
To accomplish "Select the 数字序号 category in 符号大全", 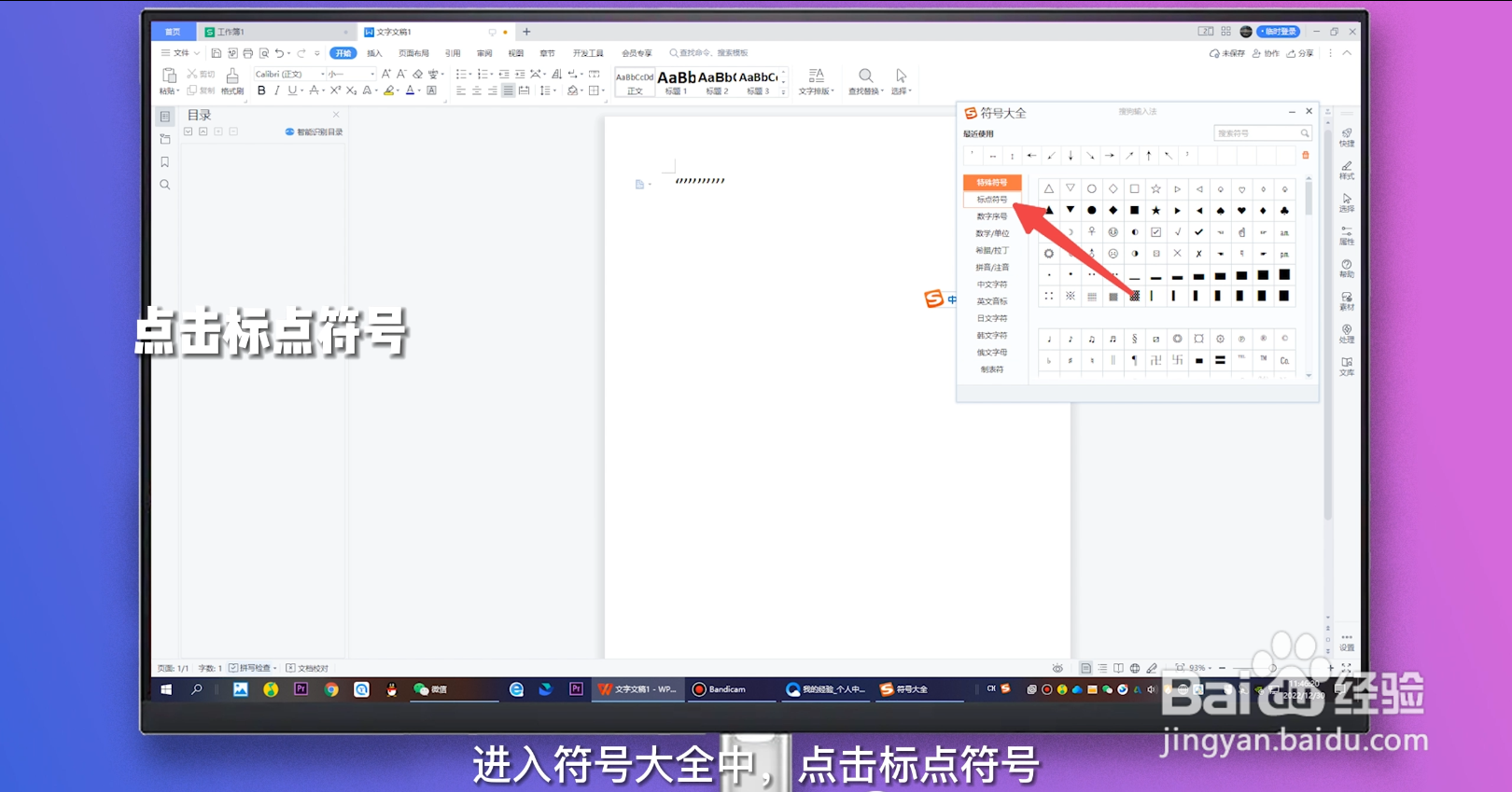I will click(x=991, y=216).
